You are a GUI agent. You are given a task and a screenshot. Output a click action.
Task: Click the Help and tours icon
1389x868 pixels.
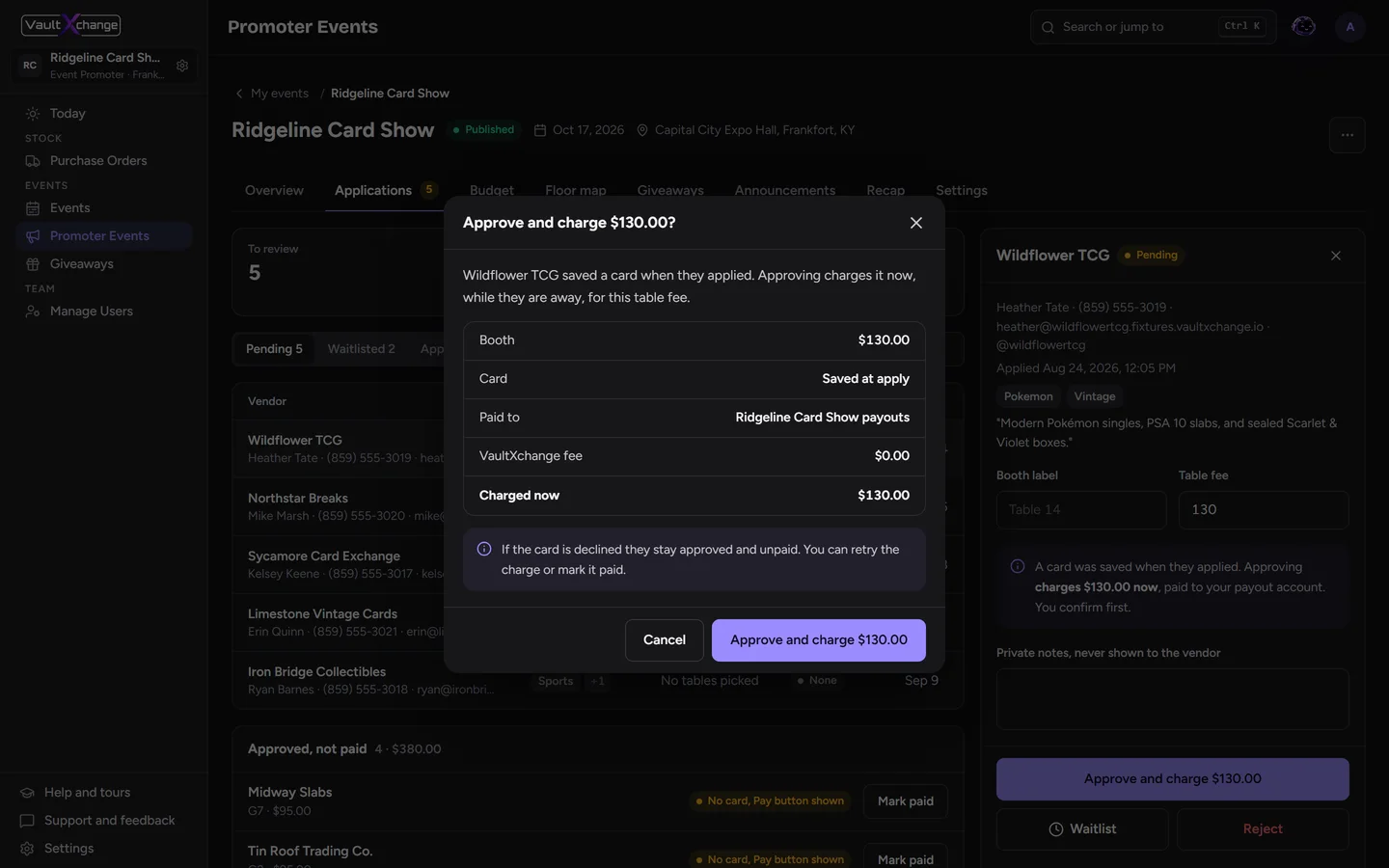(x=27, y=793)
